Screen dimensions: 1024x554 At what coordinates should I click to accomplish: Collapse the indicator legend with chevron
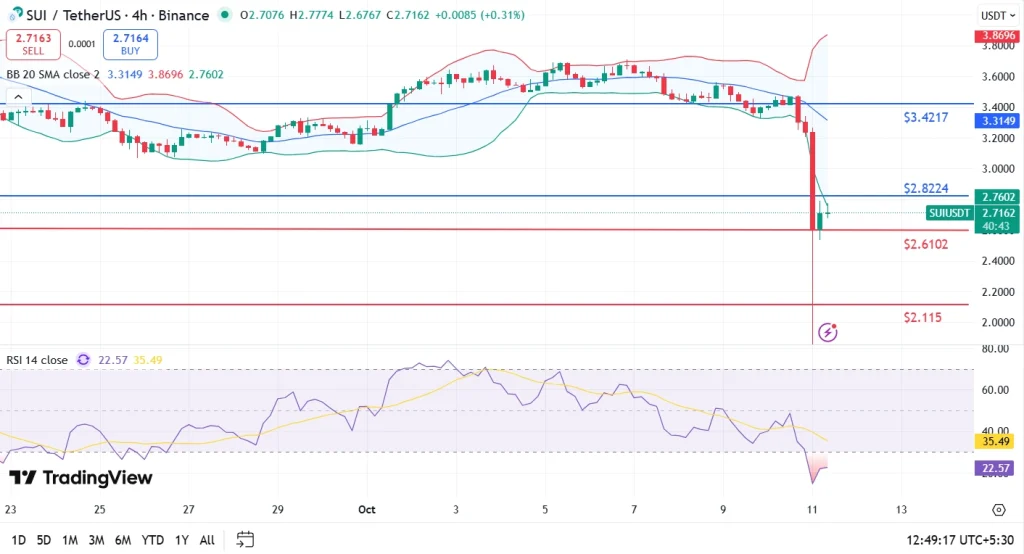[x=16, y=96]
